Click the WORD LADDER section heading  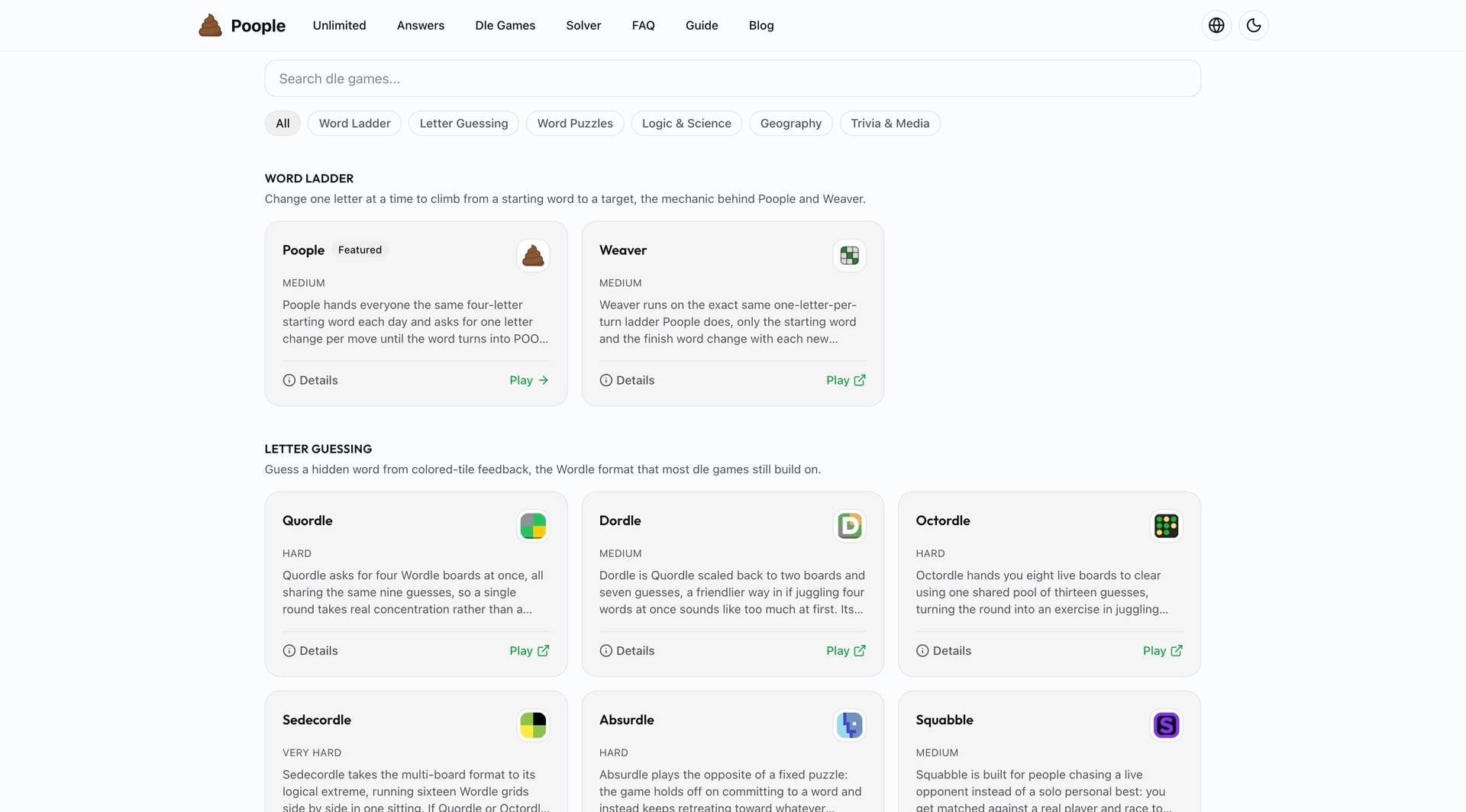coord(309,179)
